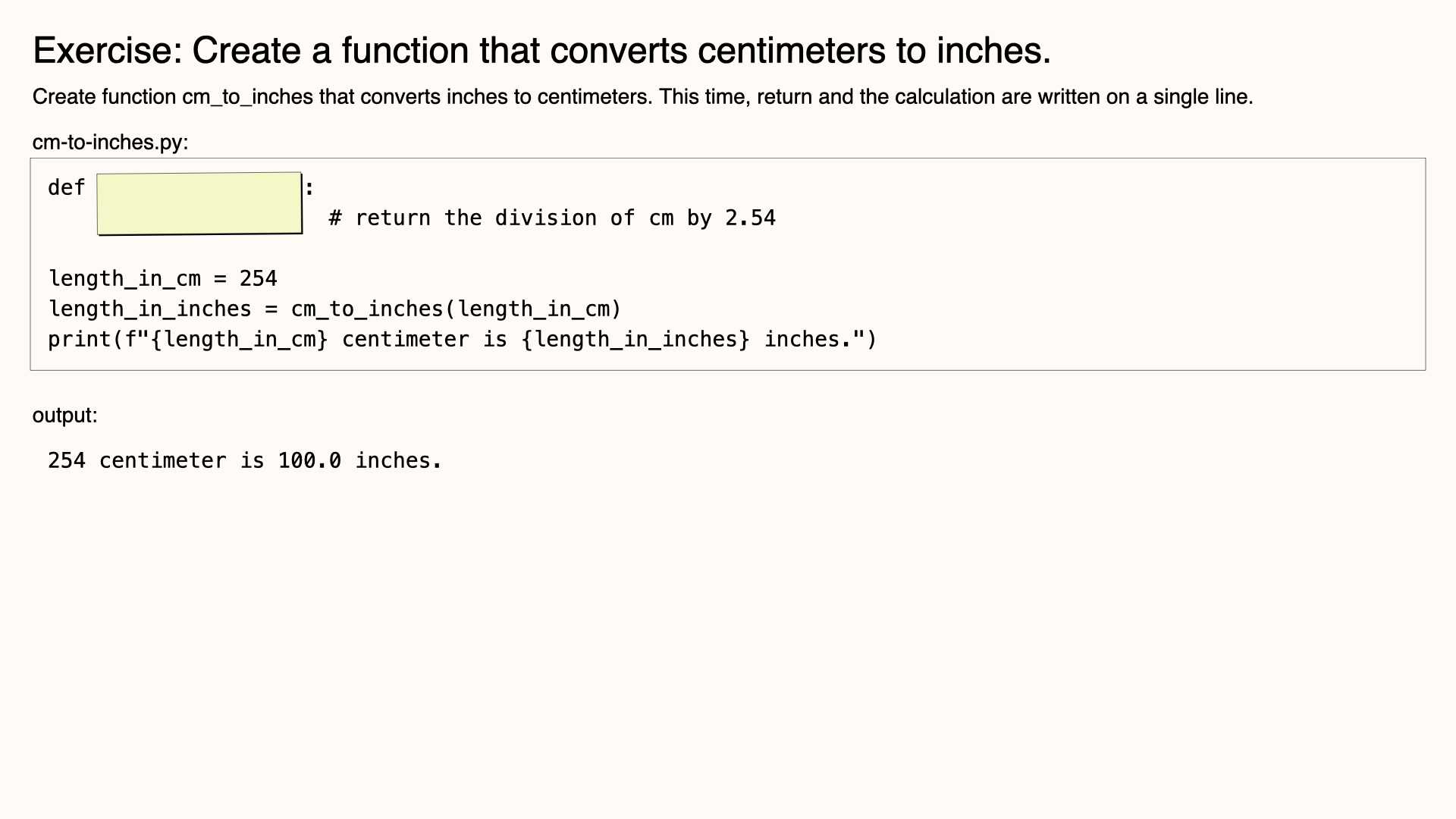Click the output text '254 centimeter is 100.0 inches.'
This screenshot has width=1456, height=819.
(244, 460)
